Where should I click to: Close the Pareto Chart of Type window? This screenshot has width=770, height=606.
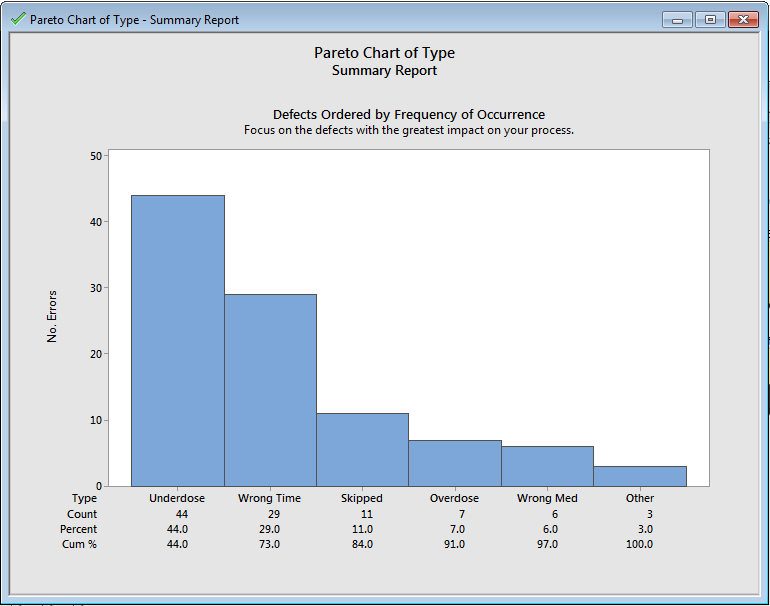743,20
